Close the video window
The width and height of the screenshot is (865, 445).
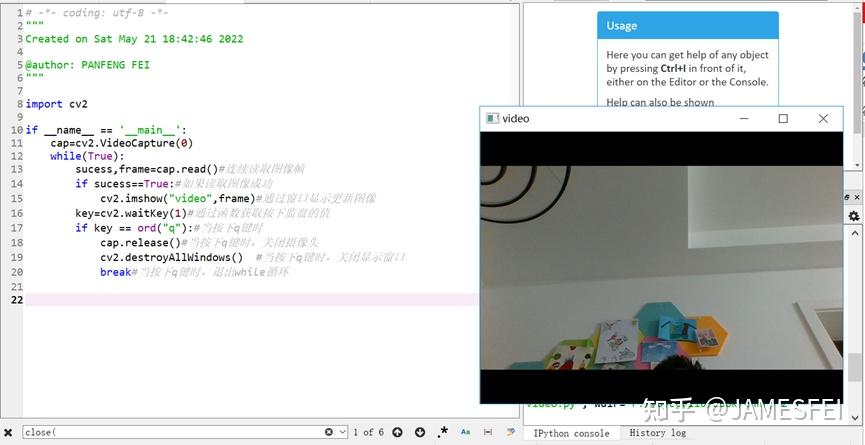pyautogui.click(x=823, y=119)
